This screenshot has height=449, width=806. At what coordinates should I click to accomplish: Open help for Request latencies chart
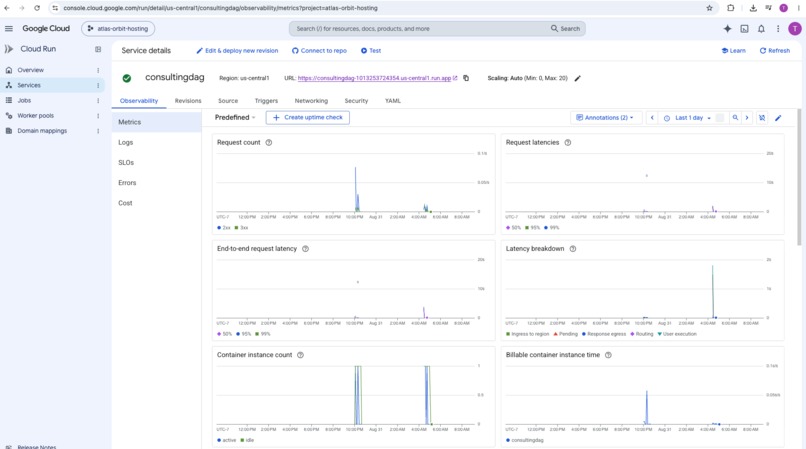coord(567,142)
